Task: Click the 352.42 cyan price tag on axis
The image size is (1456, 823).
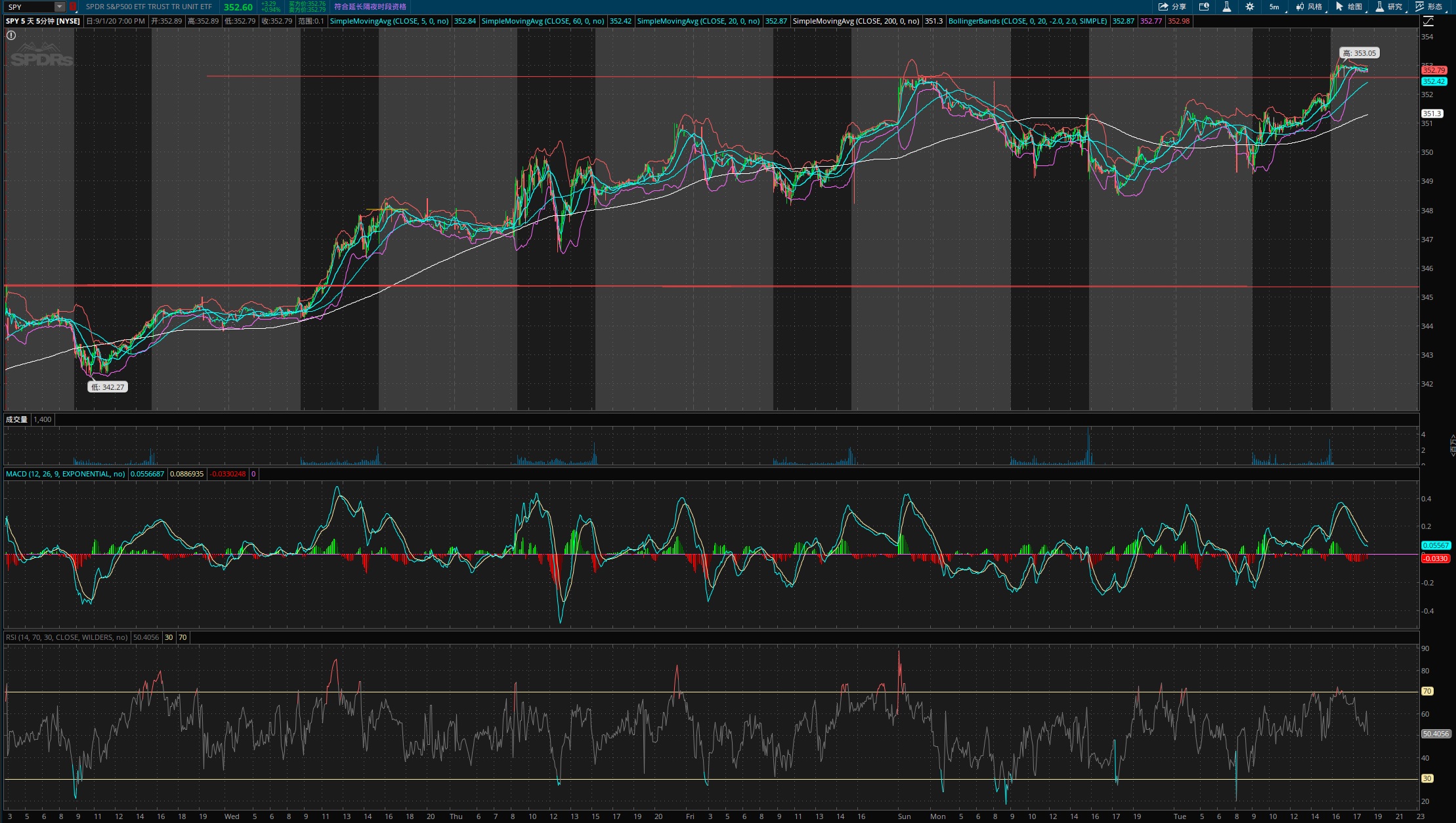Action: pos(1434,81)
